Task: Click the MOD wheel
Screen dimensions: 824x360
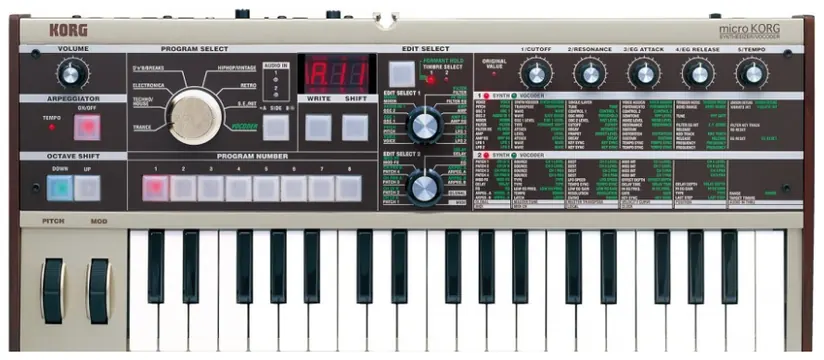Action: 99,291
